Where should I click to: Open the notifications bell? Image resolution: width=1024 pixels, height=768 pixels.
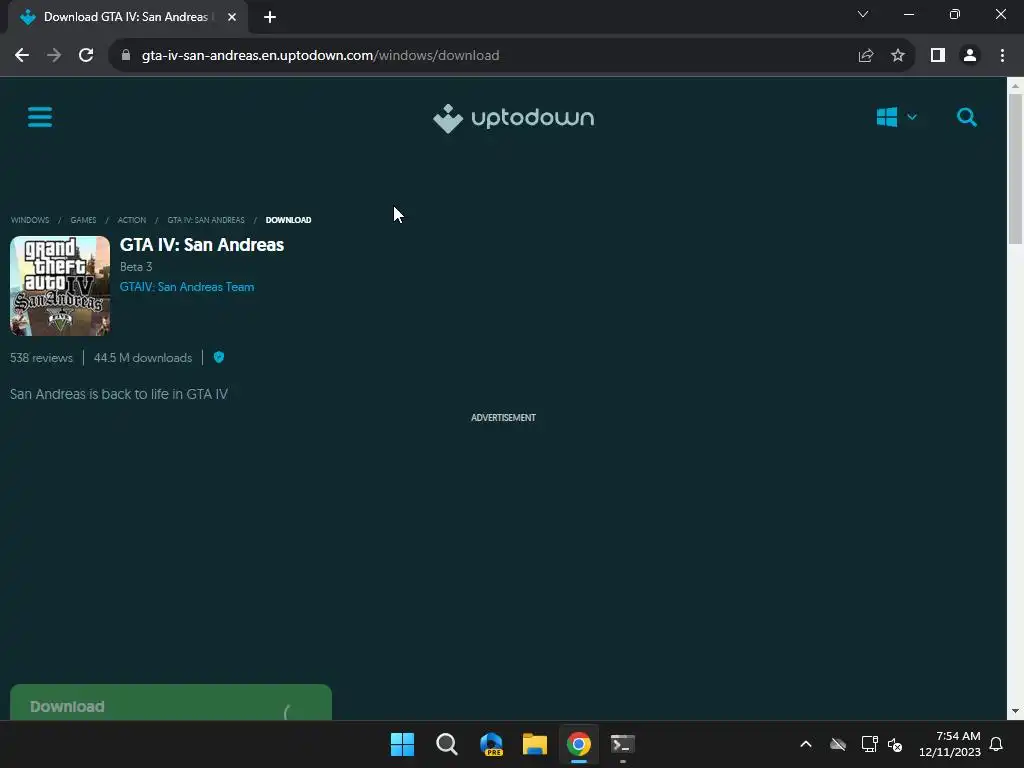996,744
